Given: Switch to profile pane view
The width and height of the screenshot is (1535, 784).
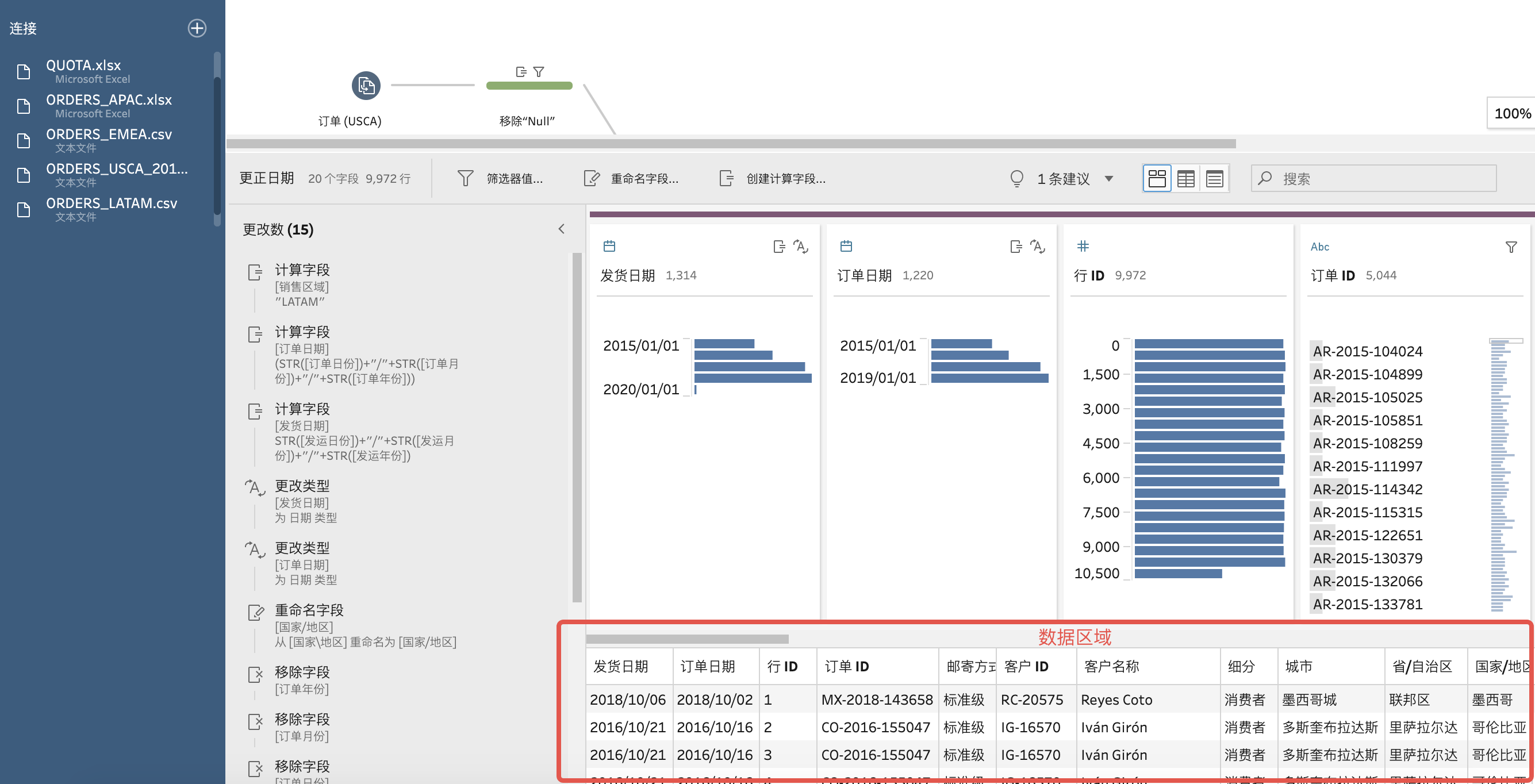Looking at the screenshot, I should [x=1157, y=178].
